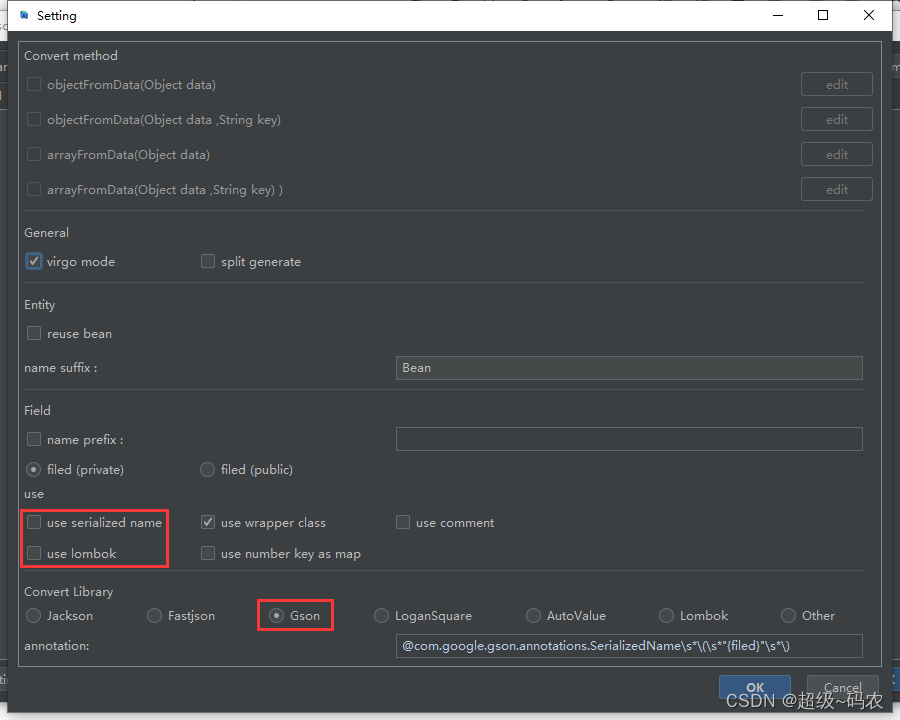
Task: Enable use serialized name
Action: pos(33,522)
